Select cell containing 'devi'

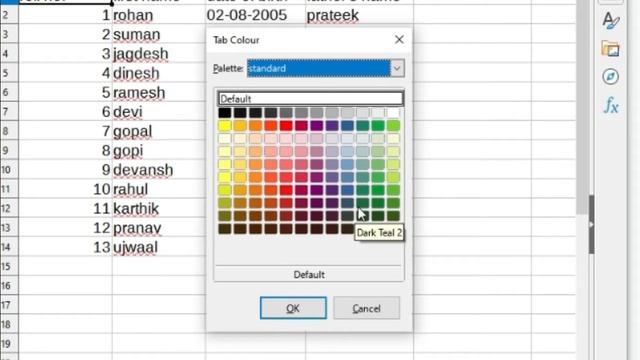(x=159, y=111)
